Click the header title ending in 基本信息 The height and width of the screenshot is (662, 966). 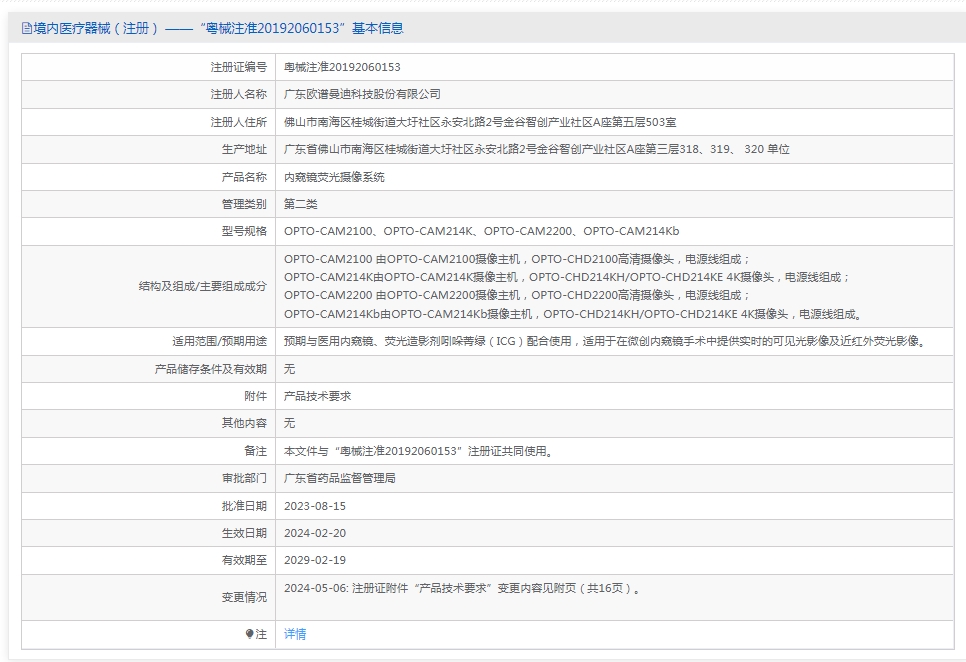pos(219,29)
